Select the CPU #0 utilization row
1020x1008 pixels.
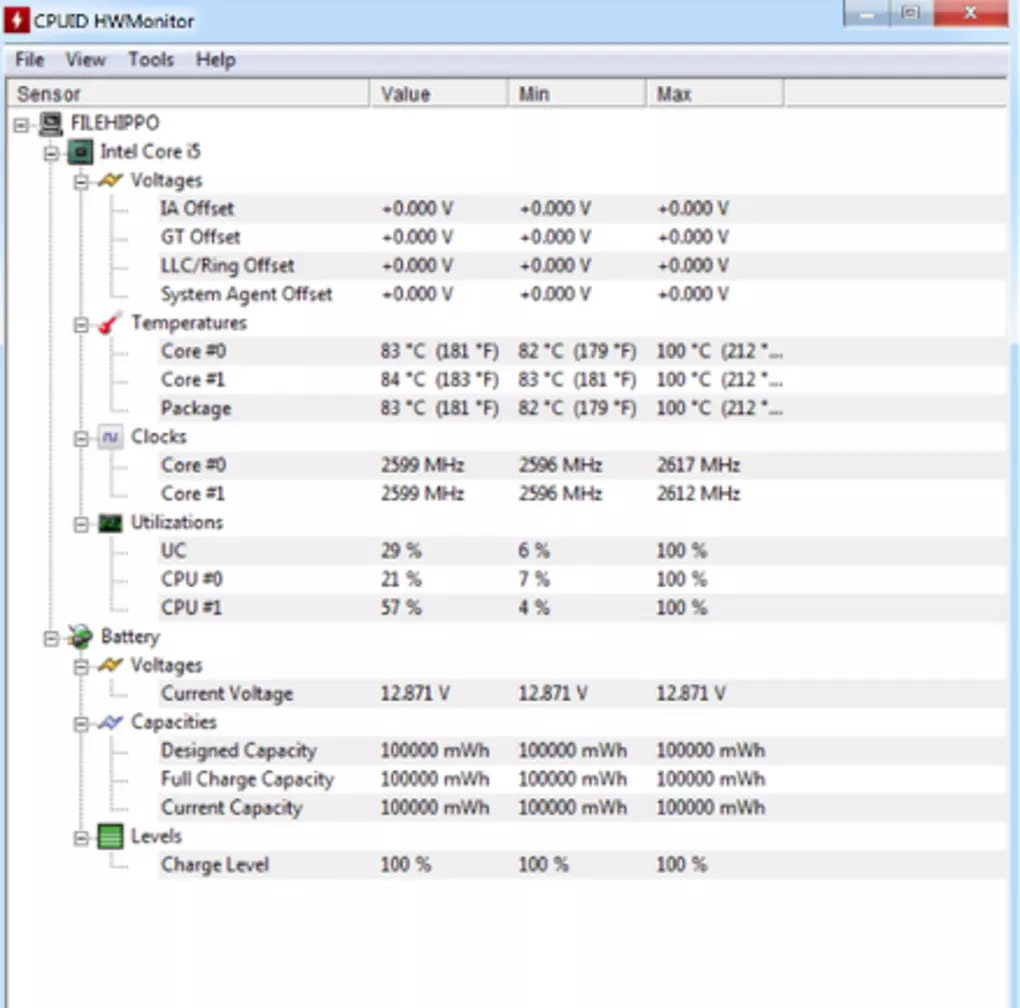point(582,579)
